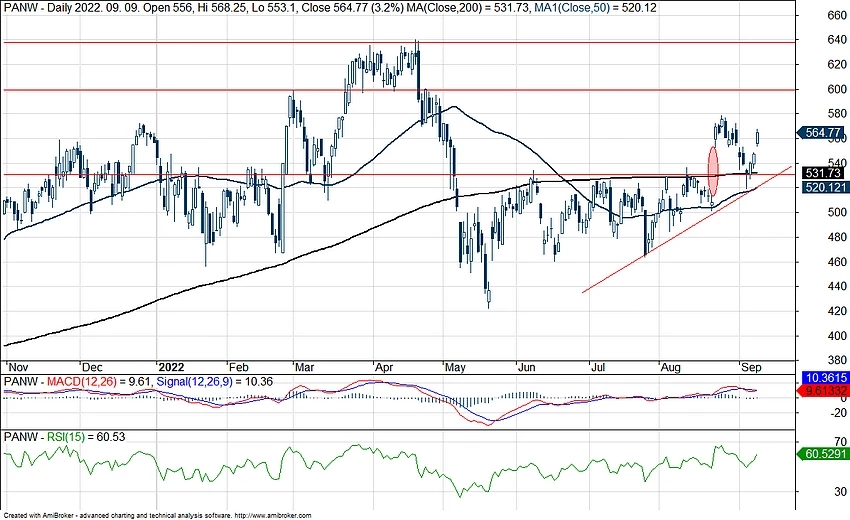Click the 30 RSI axis label

coord(840,491)
